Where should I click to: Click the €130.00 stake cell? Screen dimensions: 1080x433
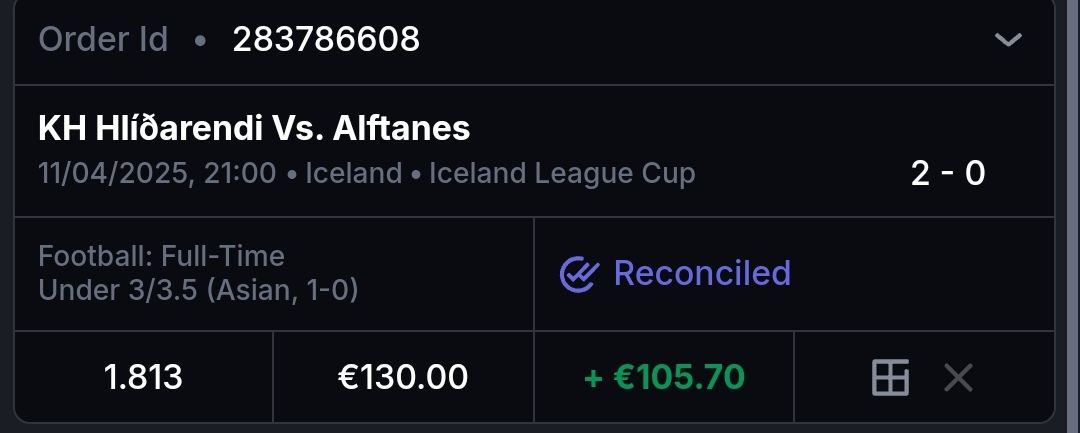click(x=403, y=378)
